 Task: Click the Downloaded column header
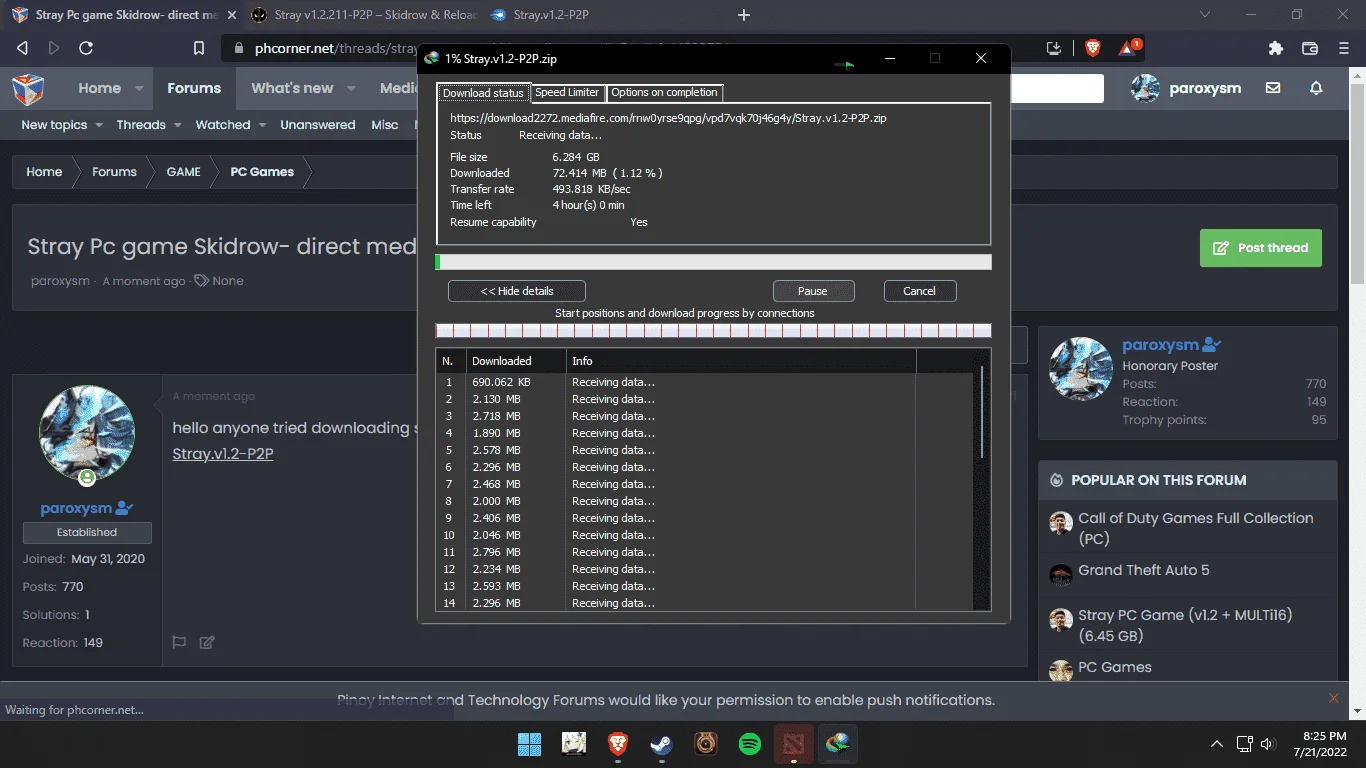click(x=516, y=361)
